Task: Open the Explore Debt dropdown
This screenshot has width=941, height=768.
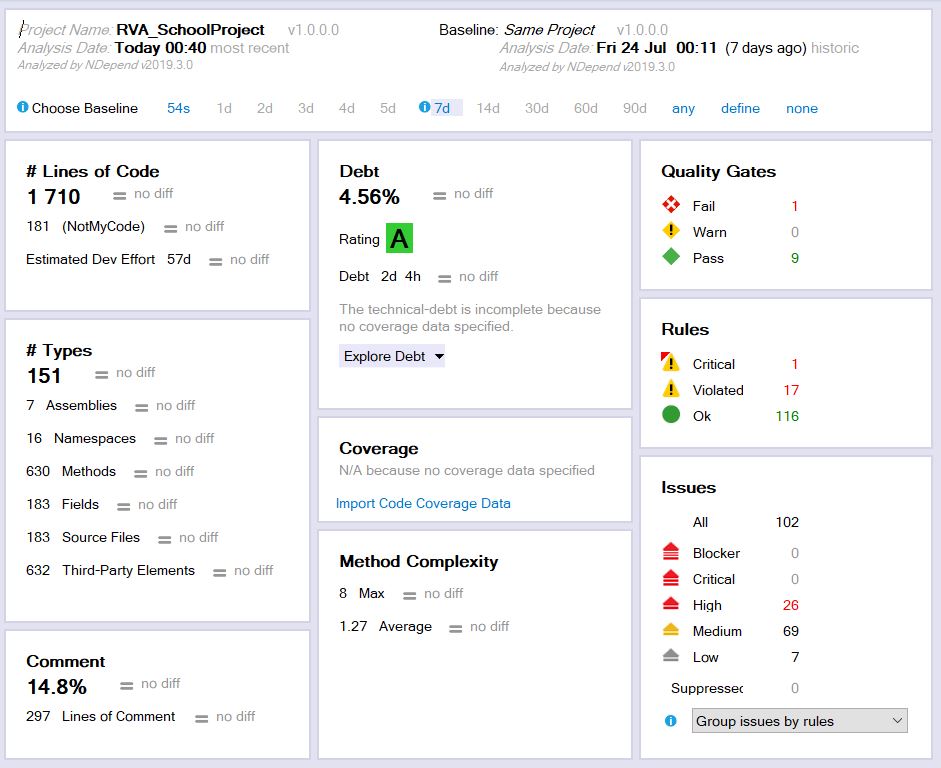Action: pyautogui.click(x=391, y=356)
